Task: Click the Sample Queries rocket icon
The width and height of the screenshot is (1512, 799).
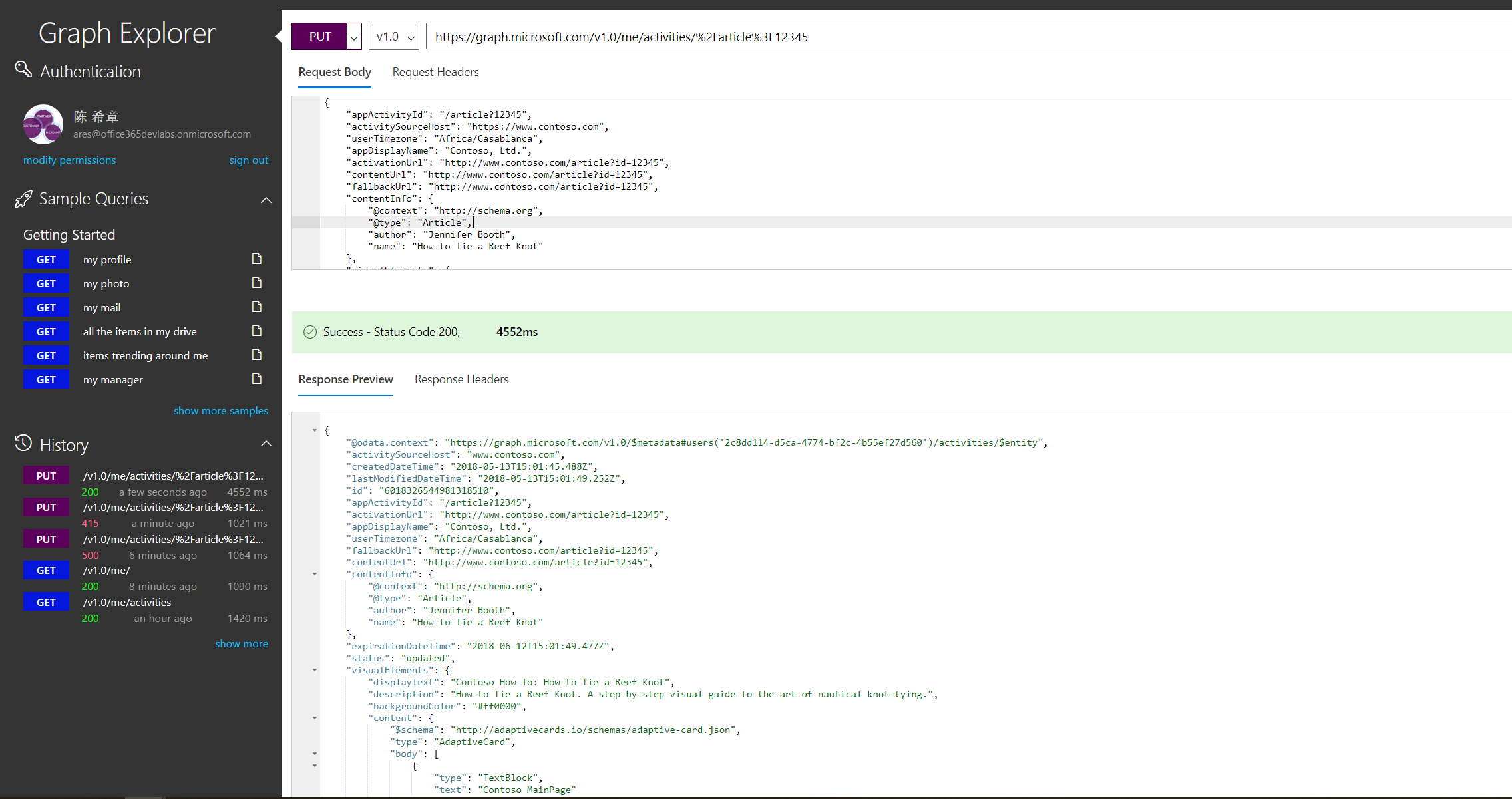Action: point(24,199)
